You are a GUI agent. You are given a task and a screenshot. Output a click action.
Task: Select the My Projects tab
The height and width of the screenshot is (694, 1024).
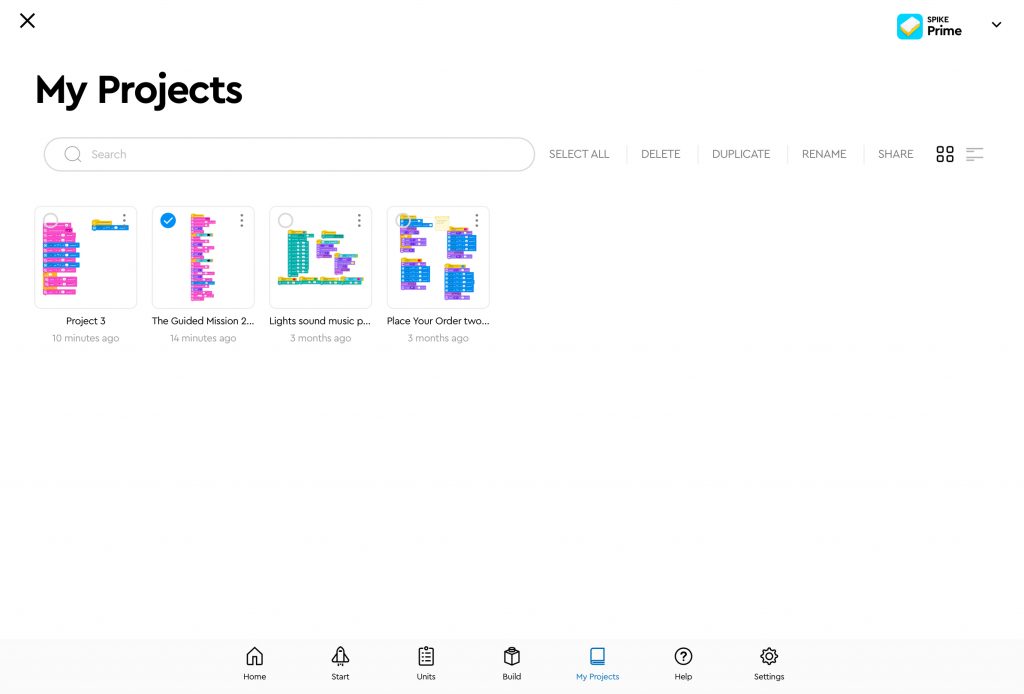click(597, 662)
